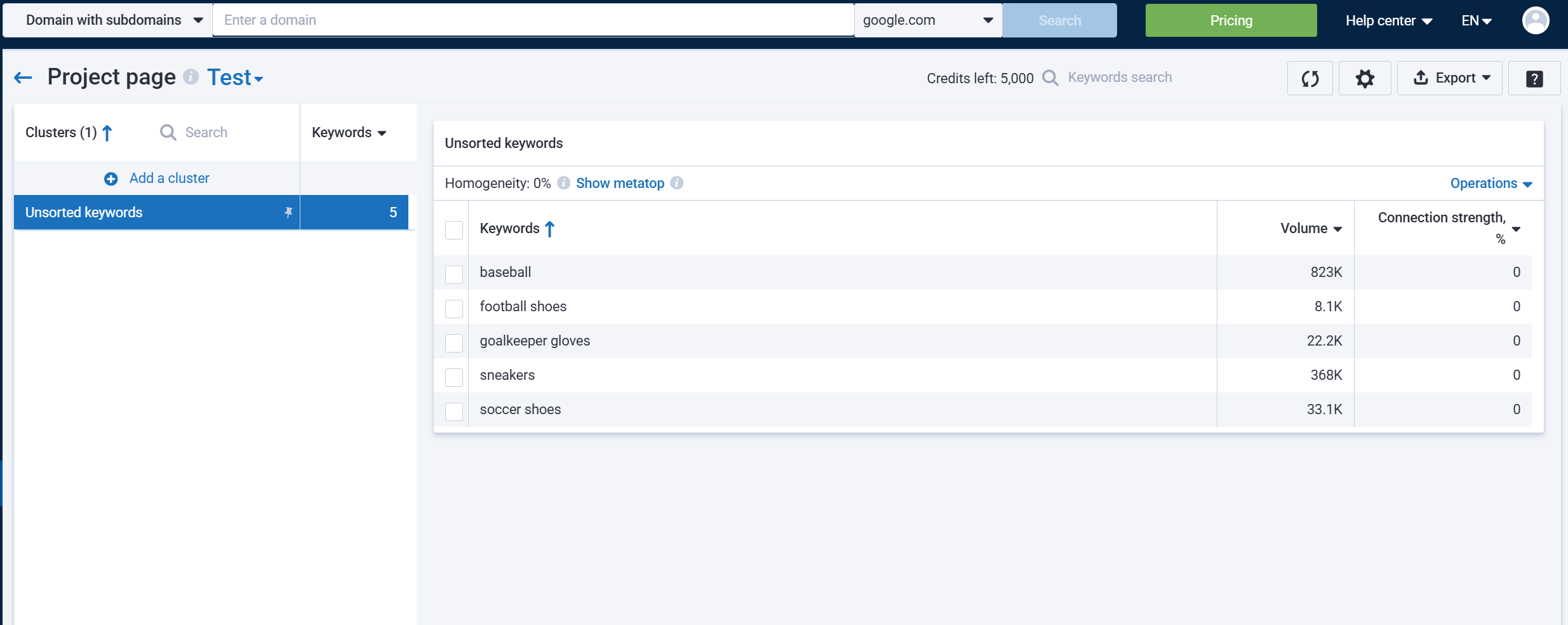
Task: Click the refresh keywords icon
Action: (x=1310, y=78)
